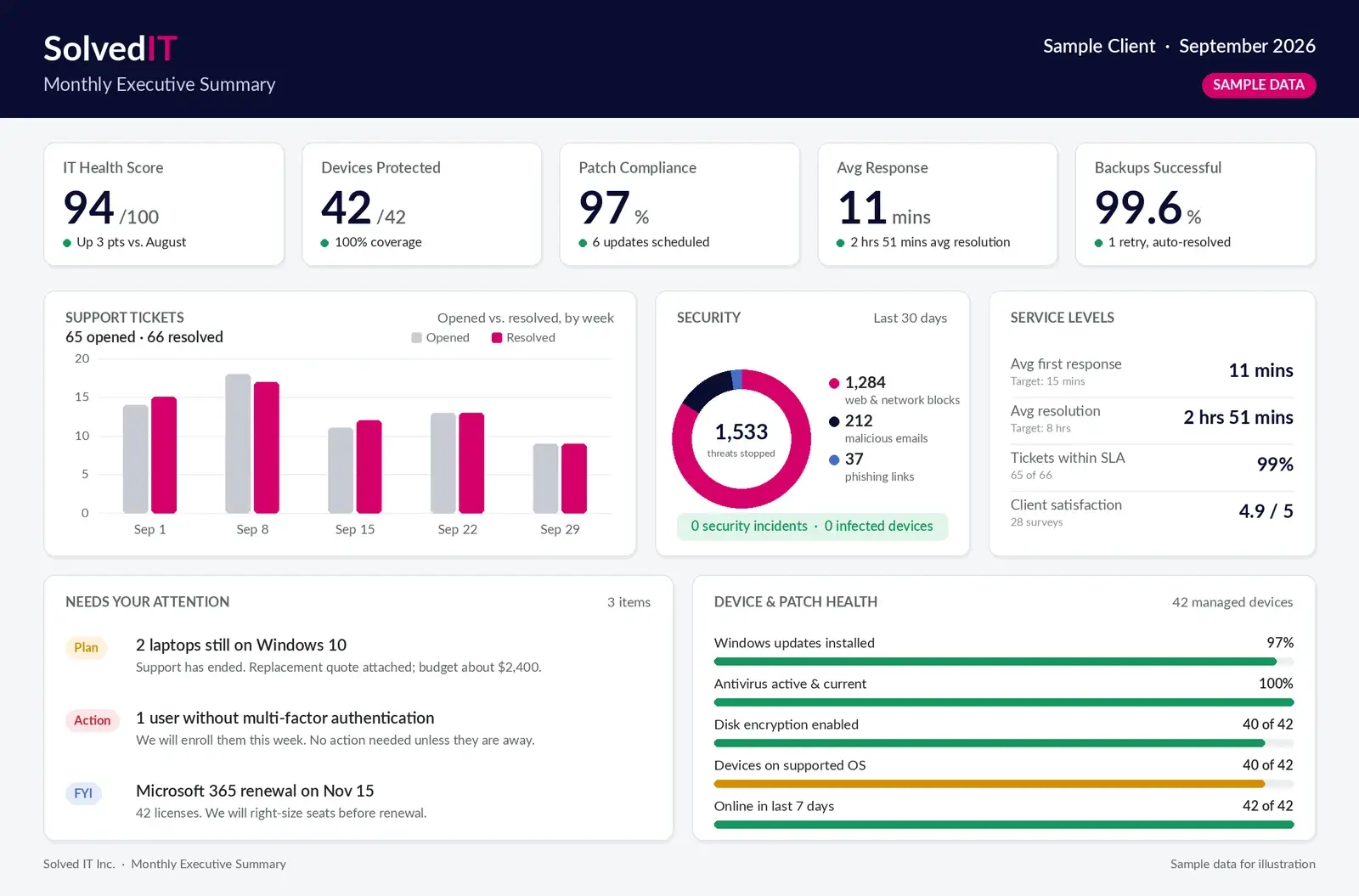Click the green dot beside 1 retry, auto-resolved
The image size is (1359, 896).
[1098, 243]
